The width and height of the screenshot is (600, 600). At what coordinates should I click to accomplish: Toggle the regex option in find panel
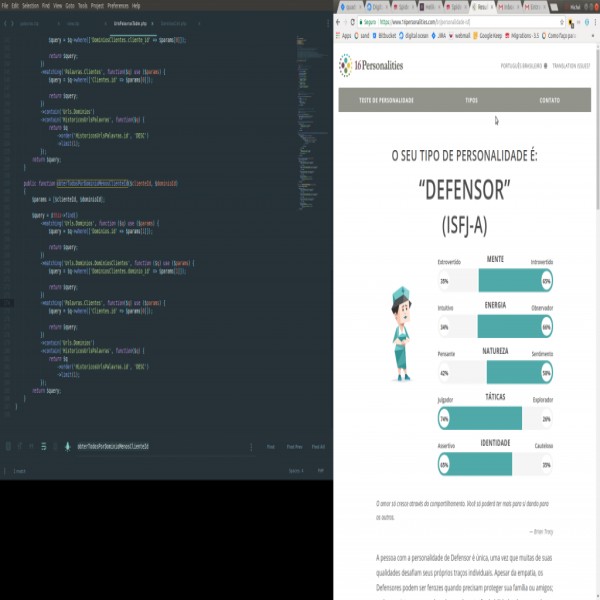[x=9, y=446]
